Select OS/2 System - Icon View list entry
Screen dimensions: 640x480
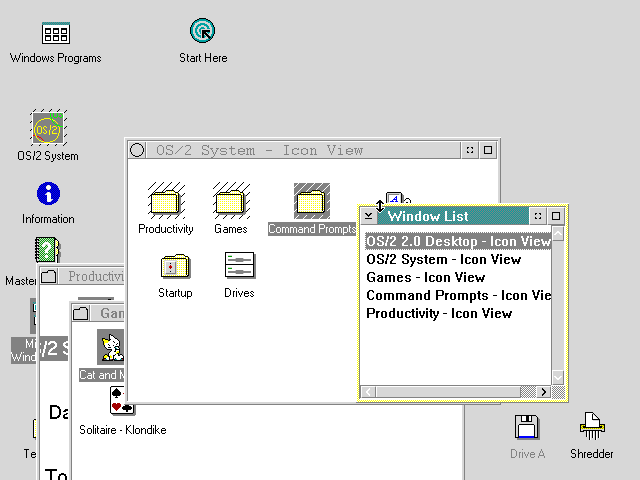click(x=444, y=259)
